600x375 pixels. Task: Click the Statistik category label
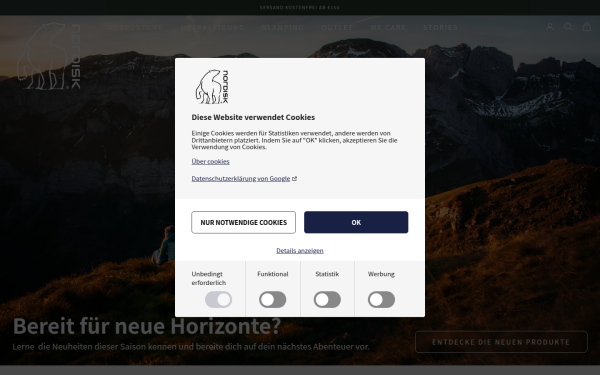pos(327,274)
